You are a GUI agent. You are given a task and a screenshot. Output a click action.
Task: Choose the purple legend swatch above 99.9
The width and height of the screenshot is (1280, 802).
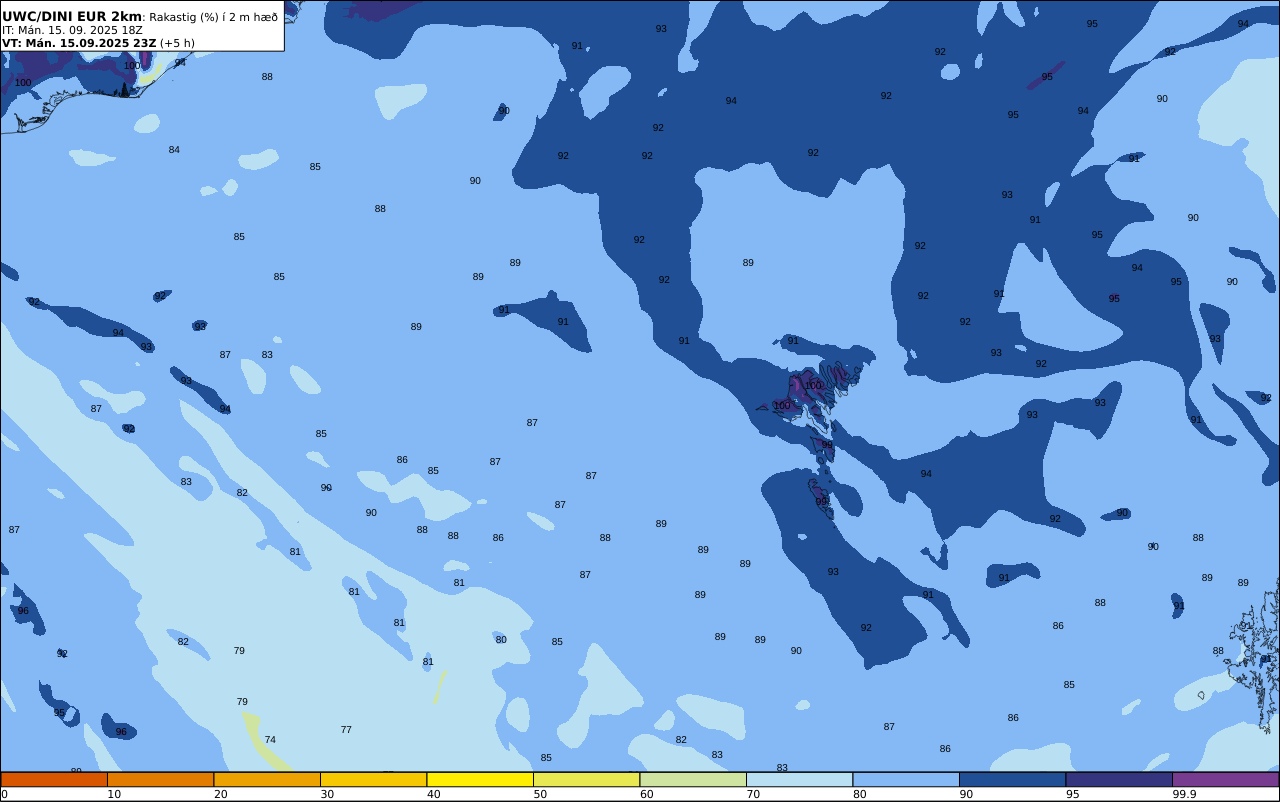coord(1225,779)
